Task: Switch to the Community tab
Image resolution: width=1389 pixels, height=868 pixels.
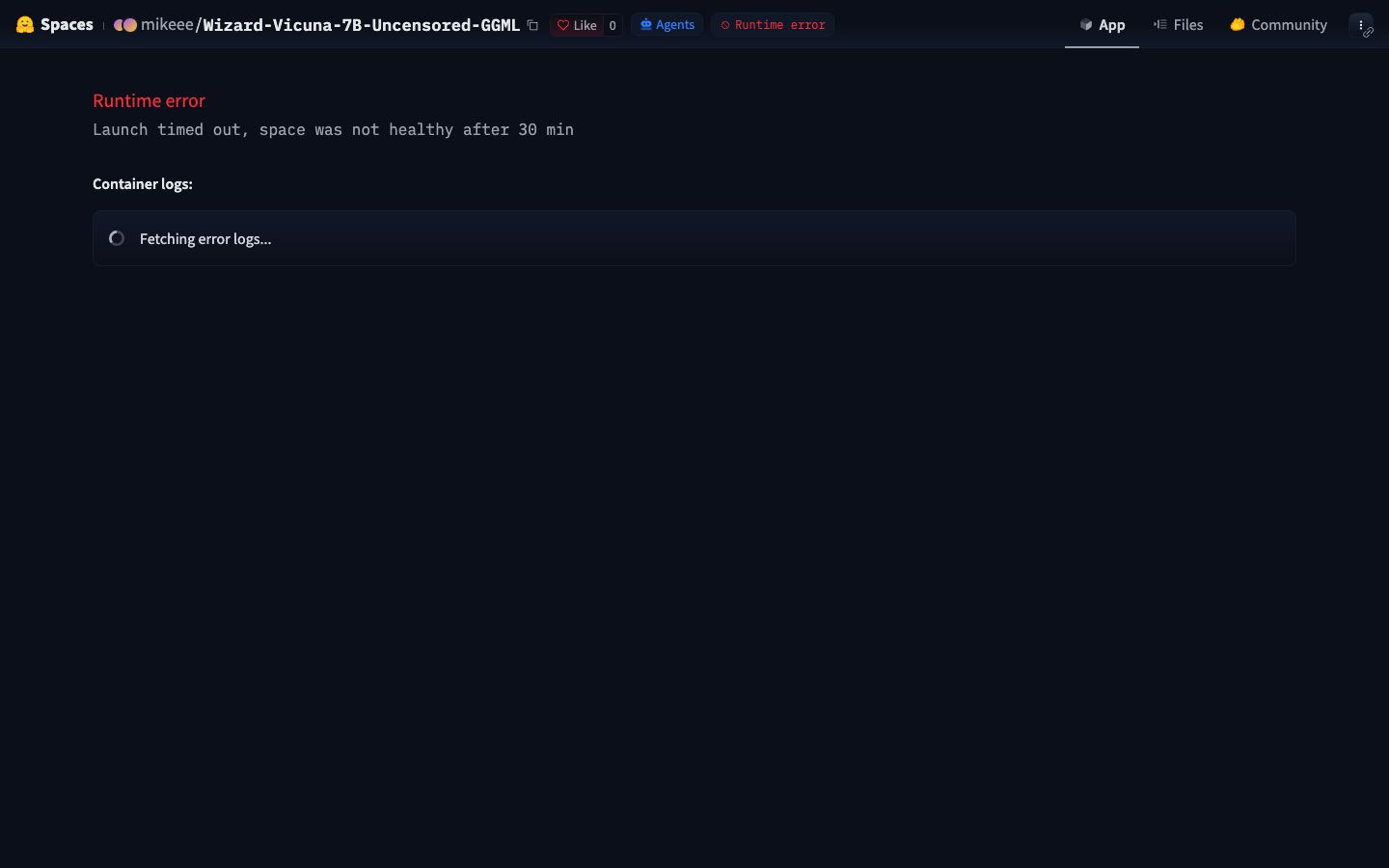Action: pyautogui.click(x=1278, y=25)
